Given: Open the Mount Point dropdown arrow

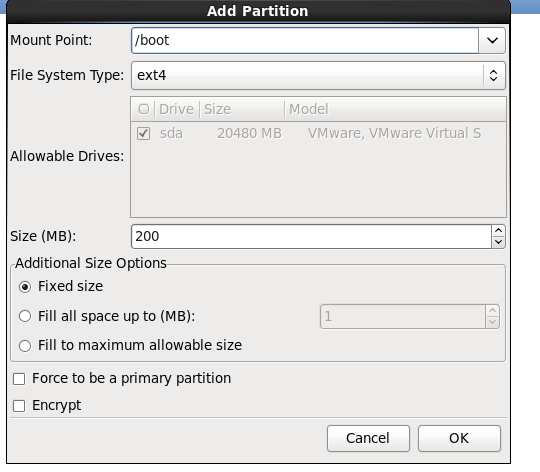Looking at the screenshot, I should pos(492,41).
